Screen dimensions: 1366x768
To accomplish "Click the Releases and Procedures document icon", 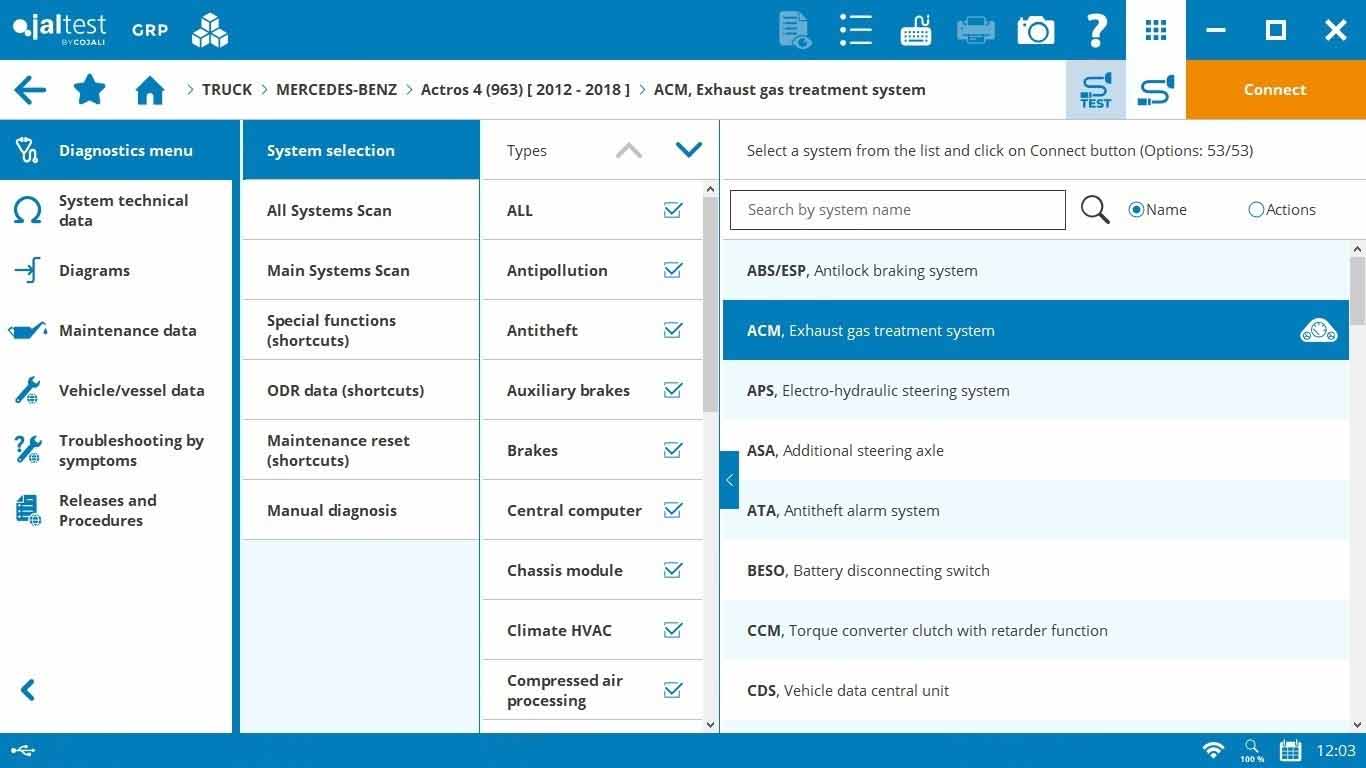I will [28, 510].
